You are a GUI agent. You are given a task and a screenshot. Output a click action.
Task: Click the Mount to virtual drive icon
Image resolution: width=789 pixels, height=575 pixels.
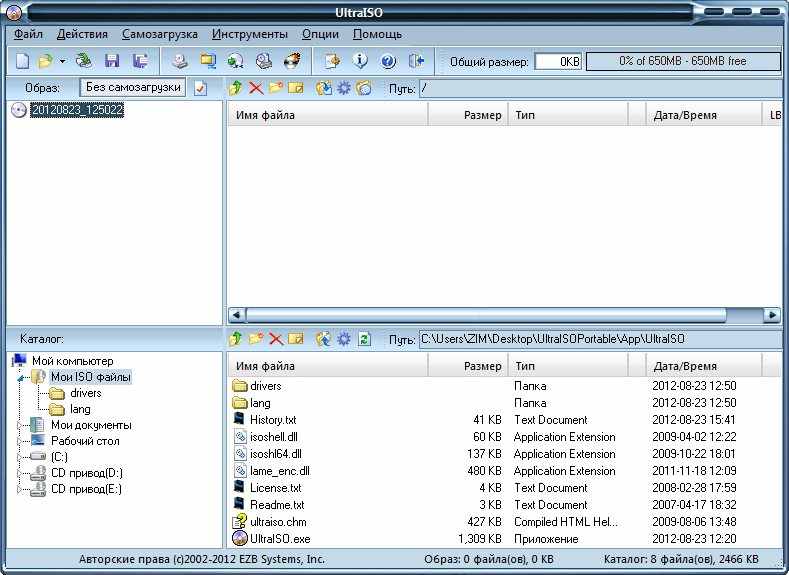[x=264, y=61]
